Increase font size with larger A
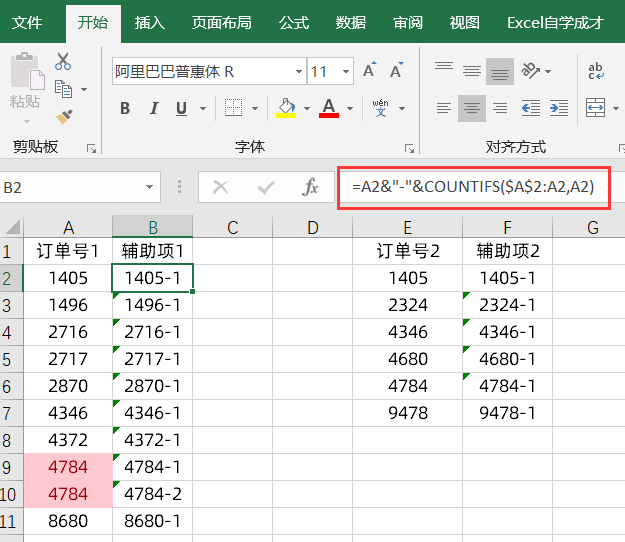625x542 pixels. point(369,71)
